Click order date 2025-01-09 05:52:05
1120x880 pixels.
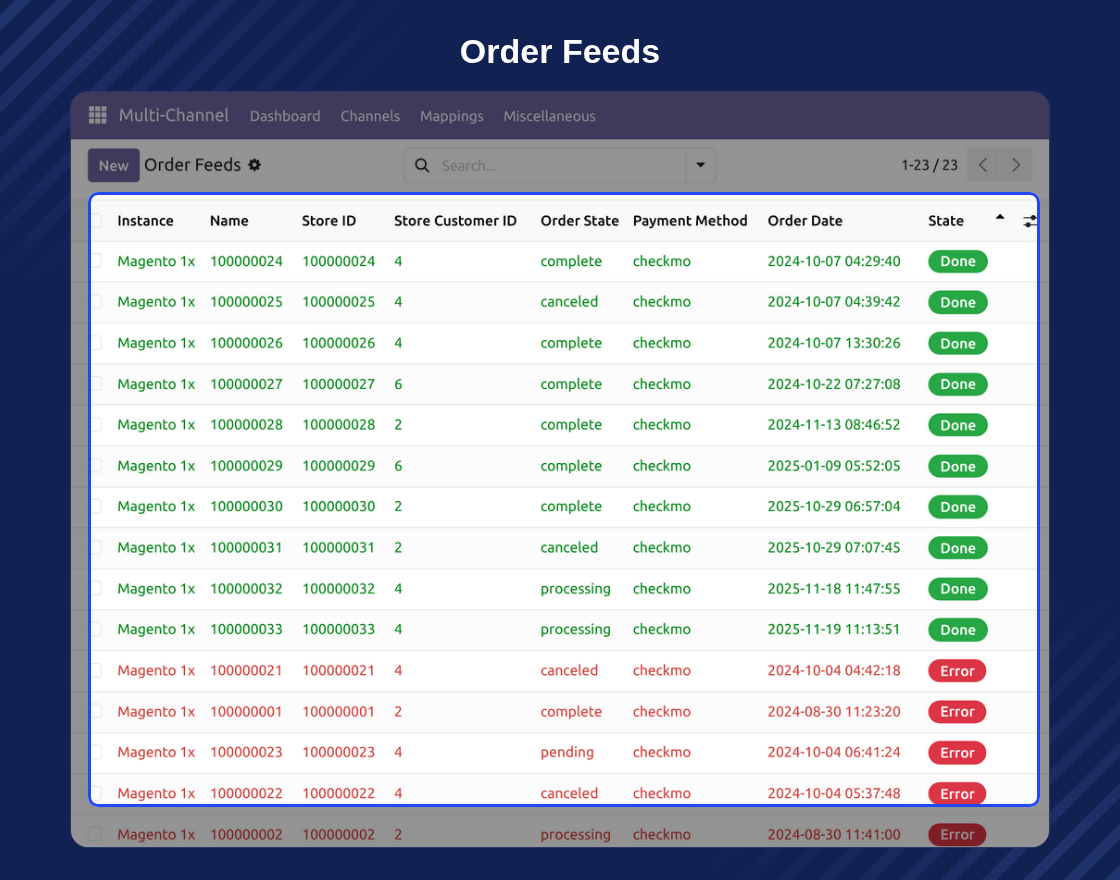(x=834, y=466)
